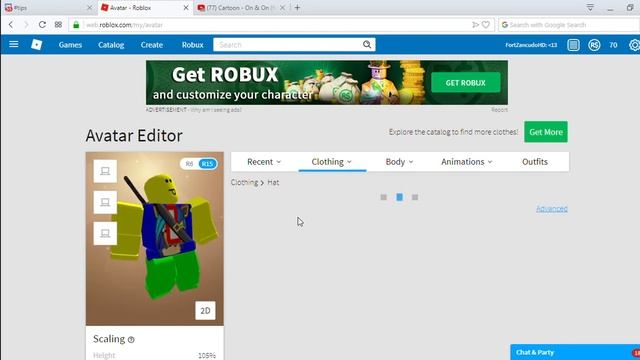
Task: Click Why am I seeing ads link
Action: tap(216, 110)
